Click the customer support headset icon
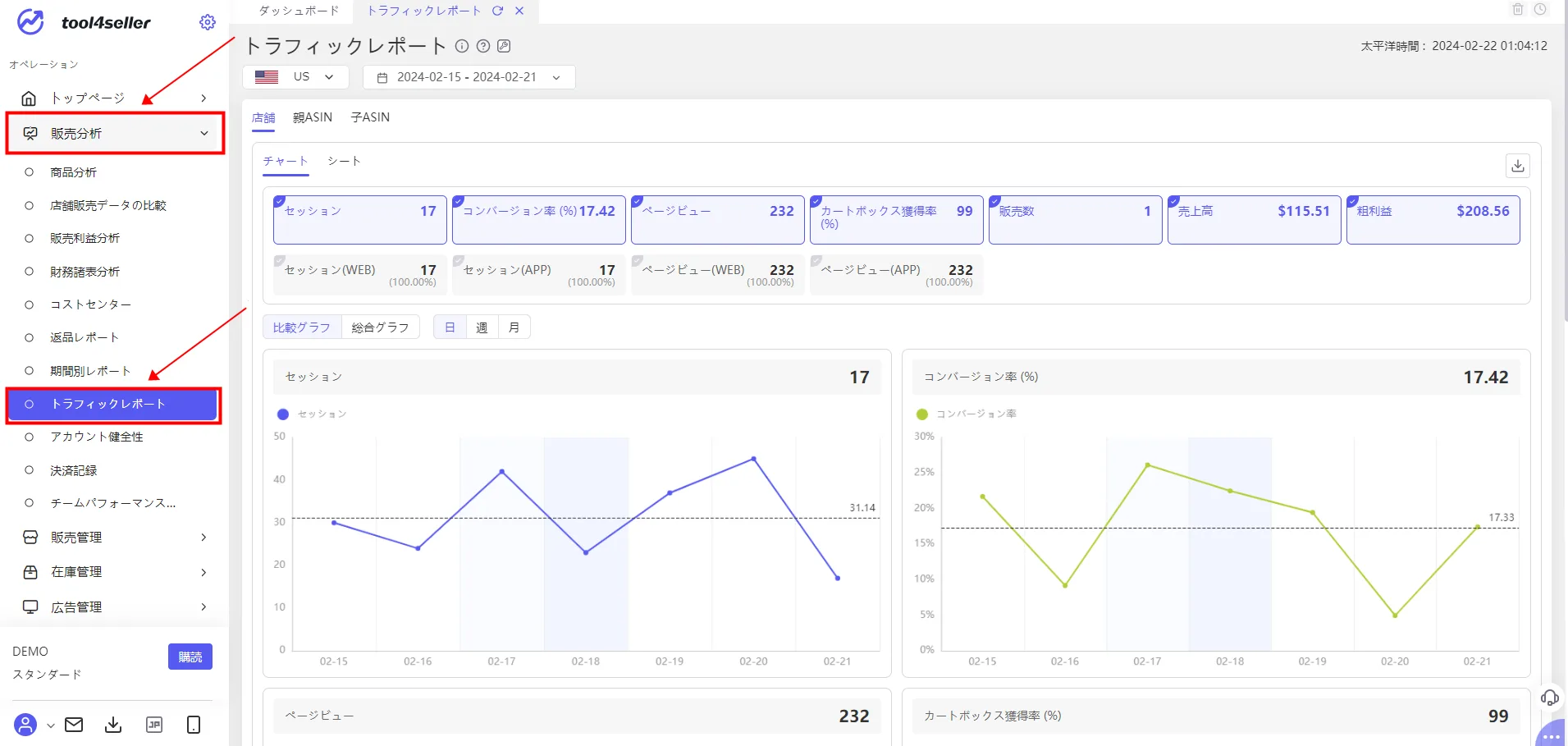The width and height of the screenshot is (1568, 746). [1549, 698]
